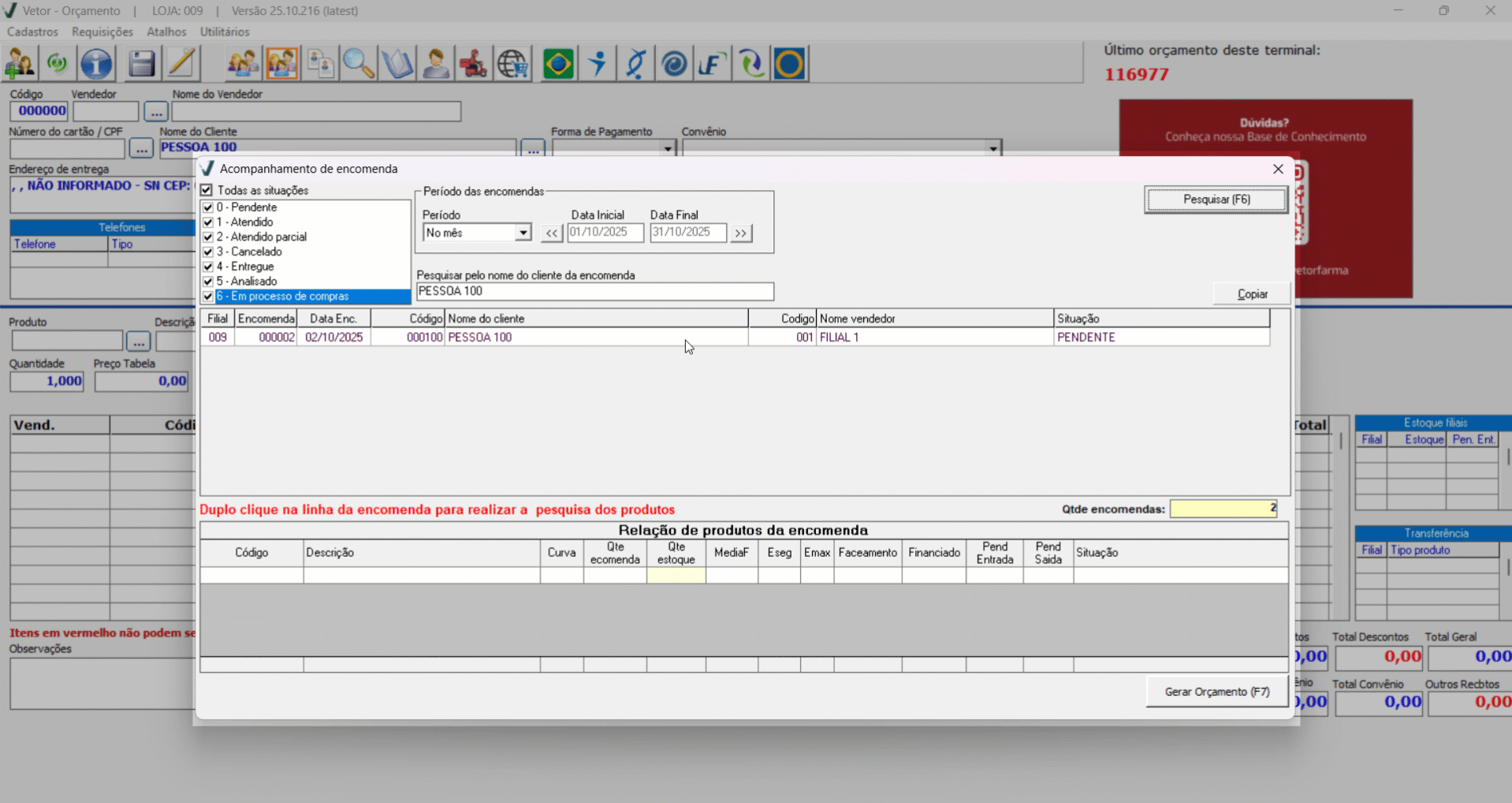
Task: Click the delivery motorcycle icon
Action: [x=474, y=64]
